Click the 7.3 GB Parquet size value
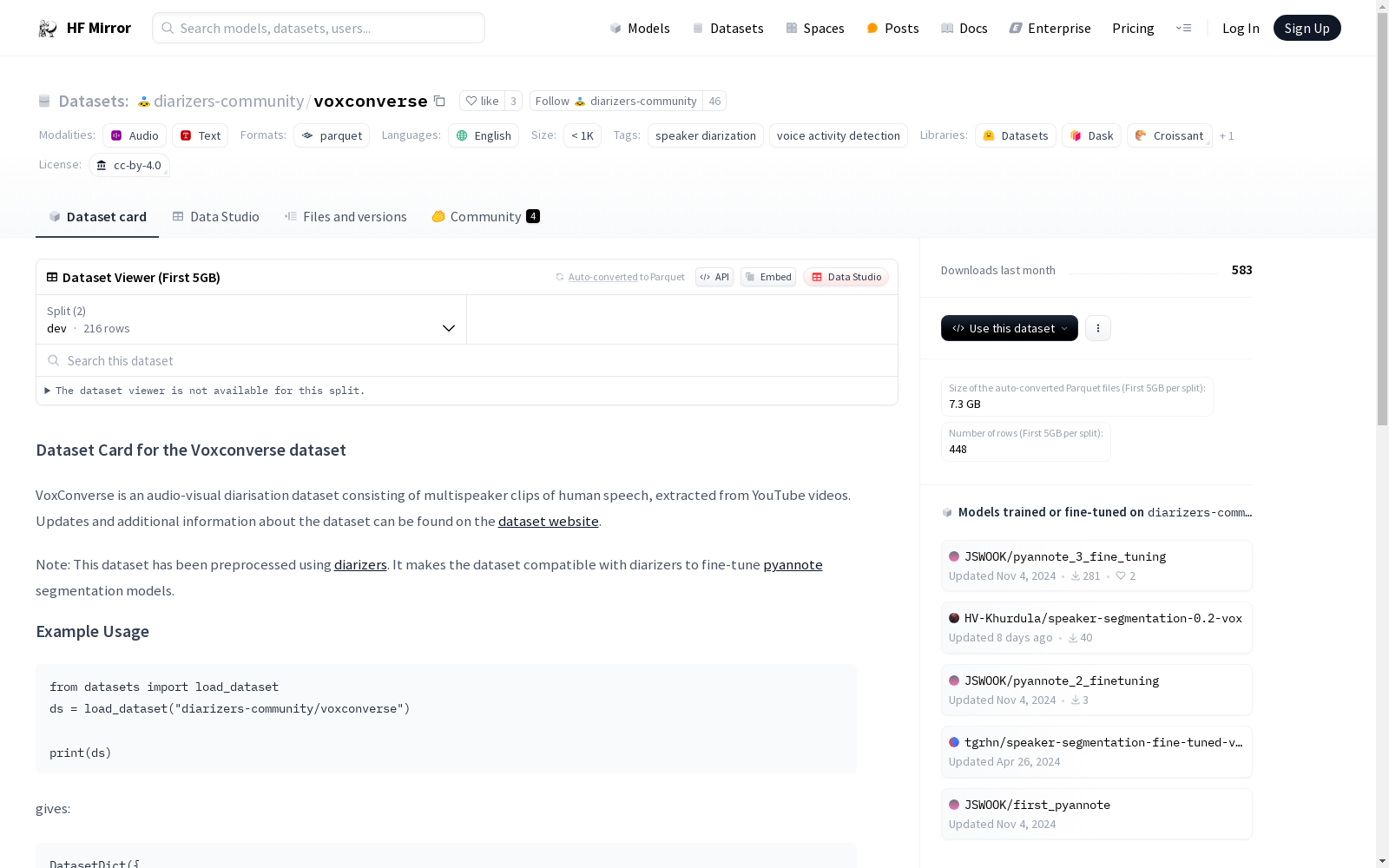This screenshot has height=868, width=1389. 964,404
